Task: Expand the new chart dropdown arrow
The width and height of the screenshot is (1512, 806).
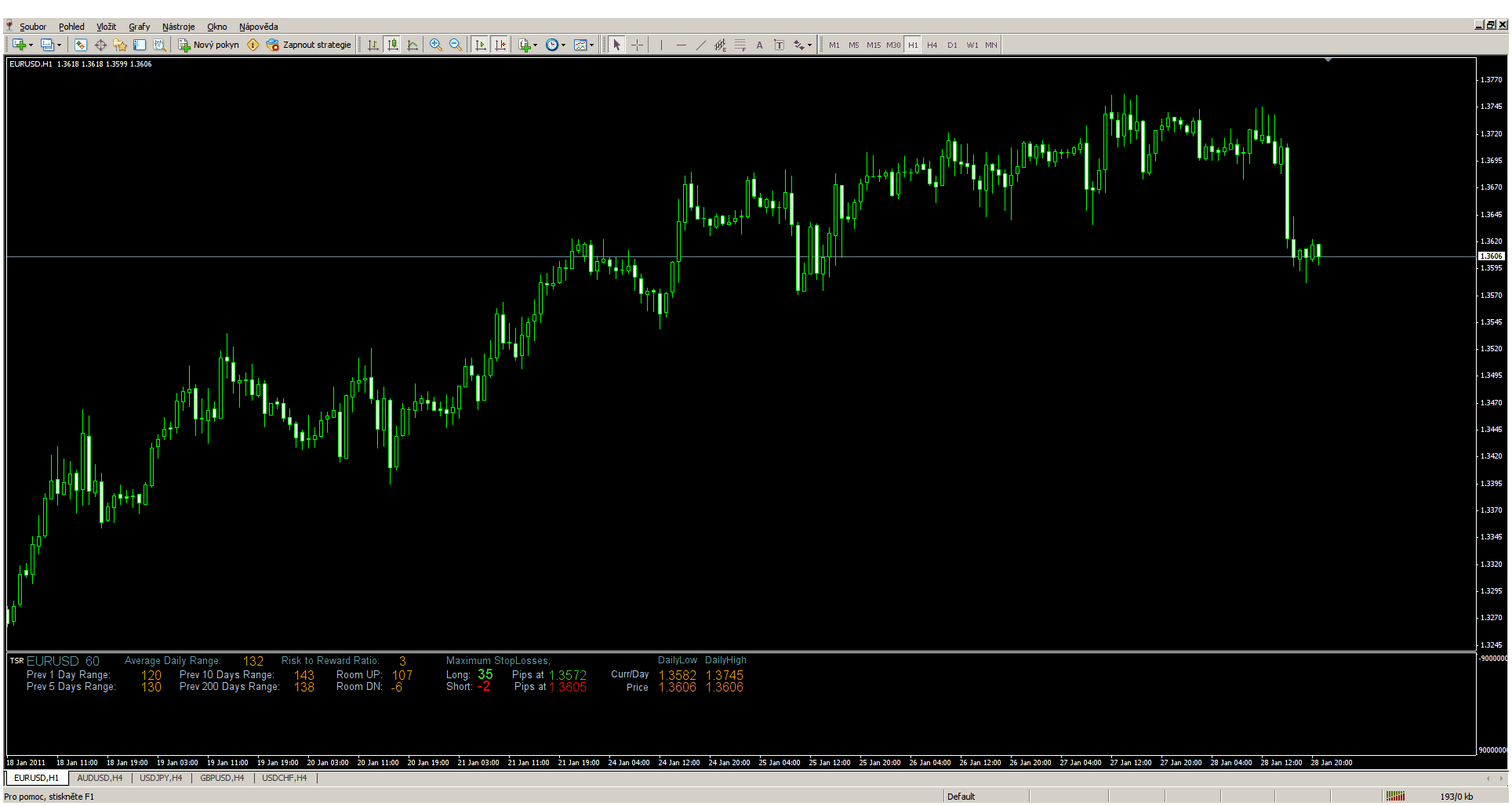Action: (31, 45)
